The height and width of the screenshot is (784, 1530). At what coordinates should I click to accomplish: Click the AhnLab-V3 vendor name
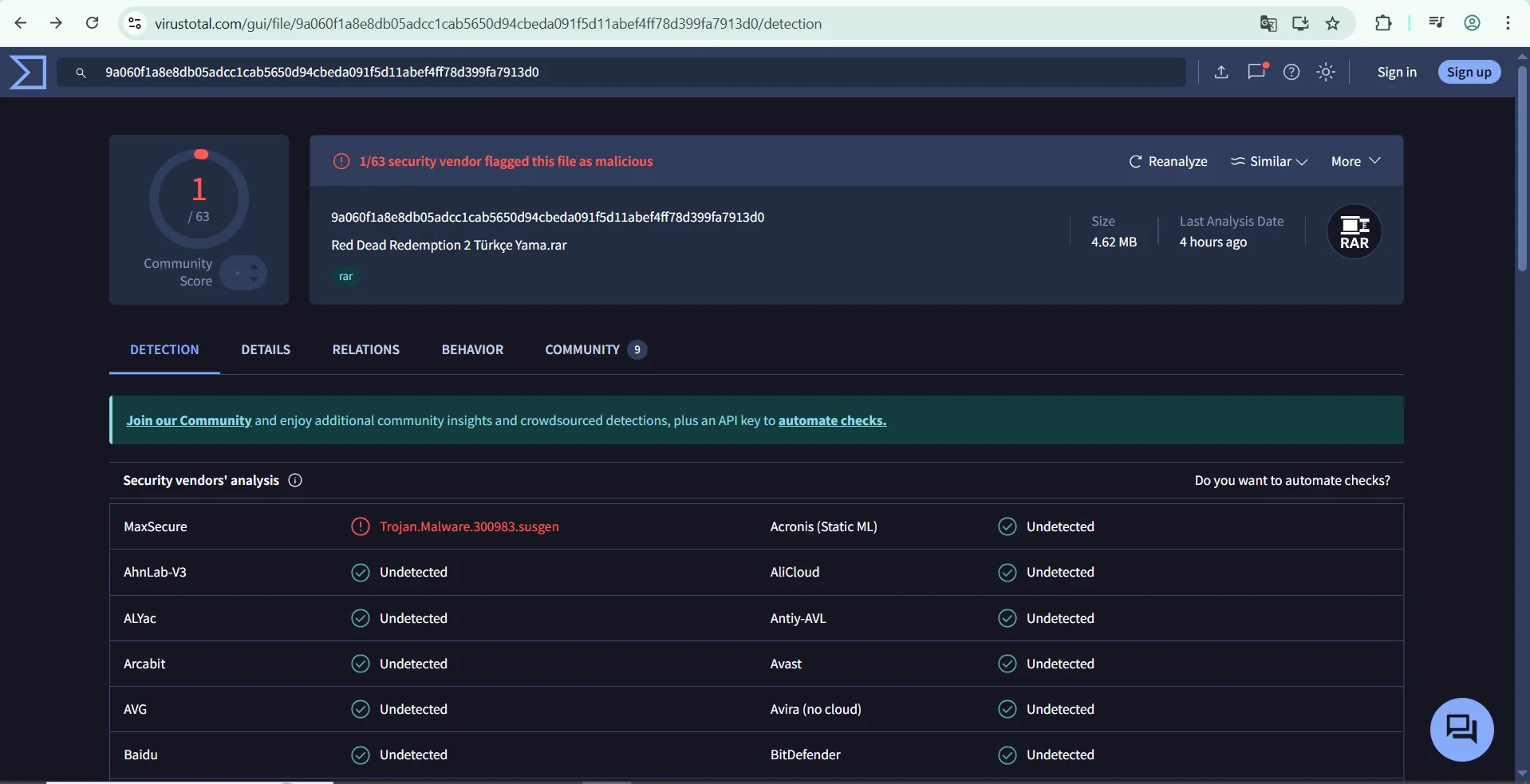tap(155, 572)
